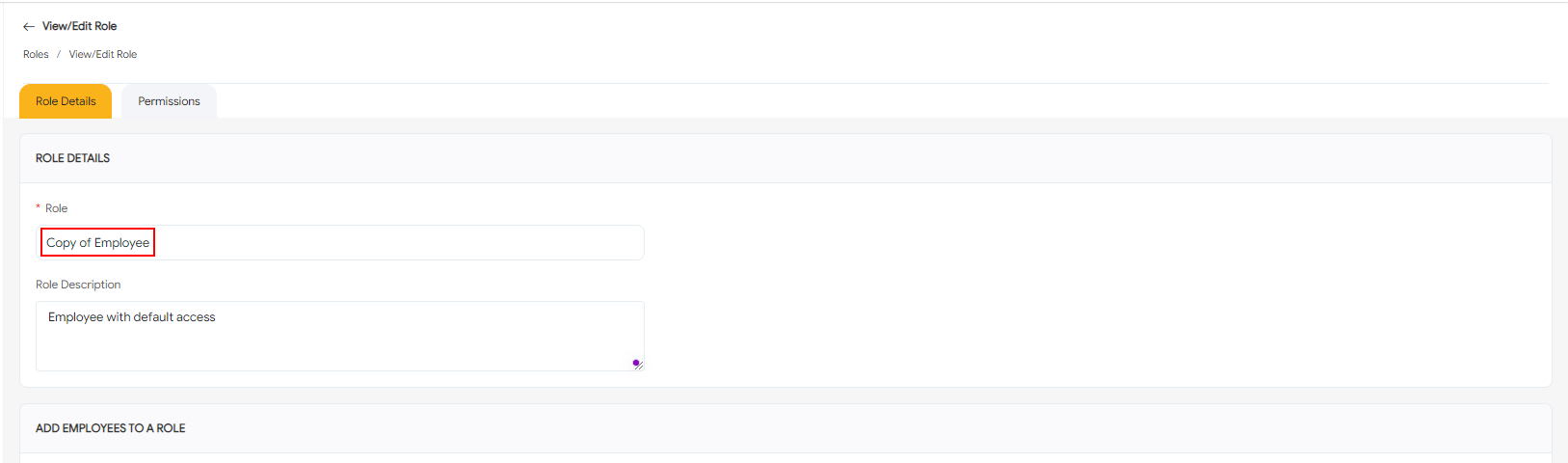Screen dimensions: 1568x463
Task: Click the ROLE DETAILS section header
Action: (73, 158)
